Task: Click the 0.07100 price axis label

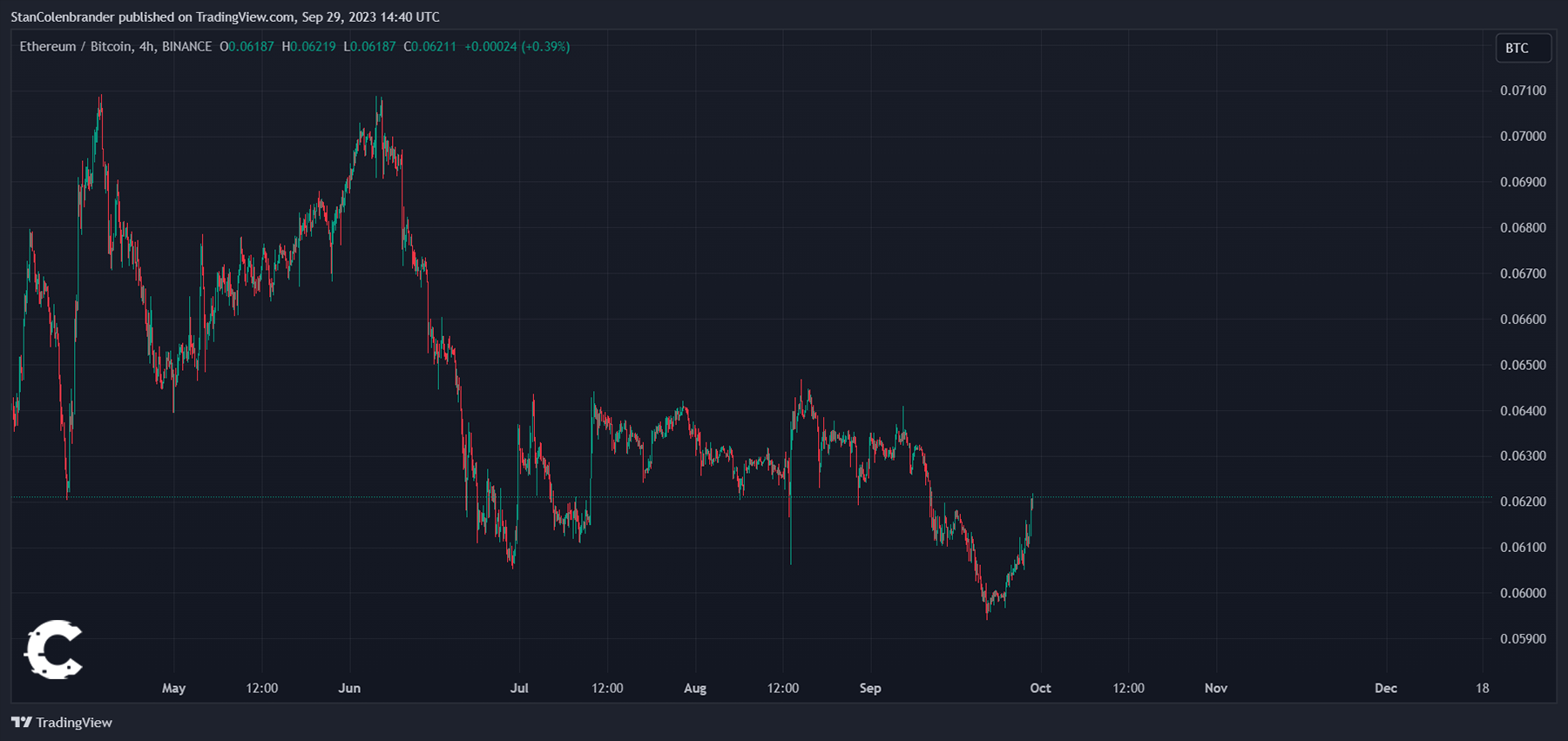Action: pyautogui.click(x=1523, y=91)
